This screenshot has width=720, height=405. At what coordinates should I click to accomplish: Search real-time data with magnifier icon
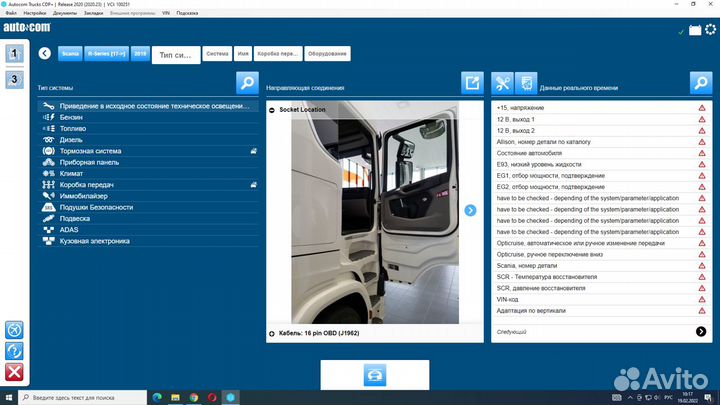click(x=700, y=83)
